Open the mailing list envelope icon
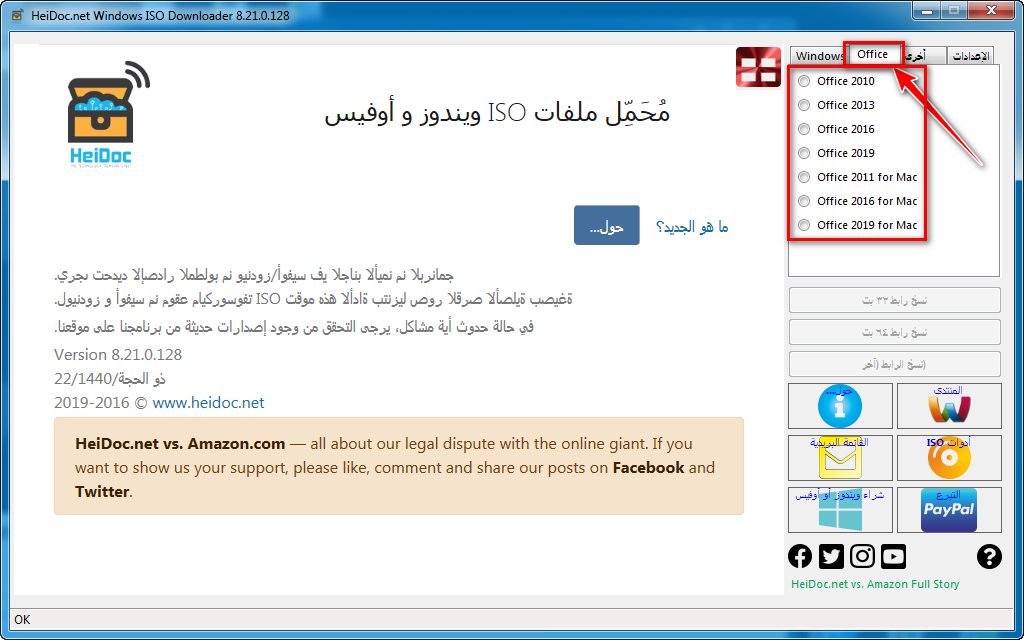1024x640 pixels. (840, 457)
